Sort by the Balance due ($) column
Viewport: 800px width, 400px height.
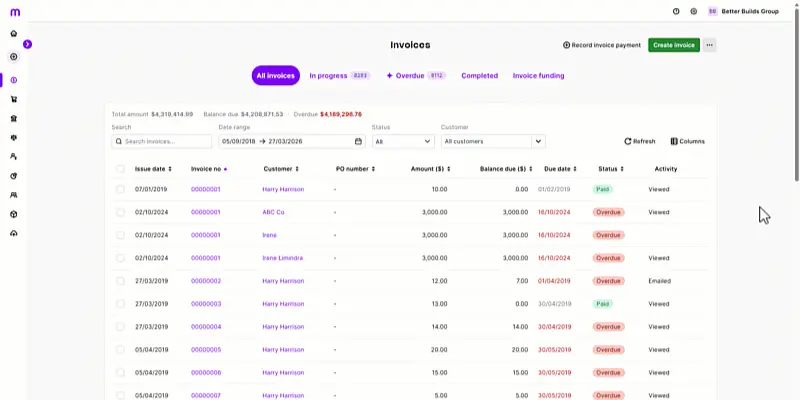click(506, 169)
